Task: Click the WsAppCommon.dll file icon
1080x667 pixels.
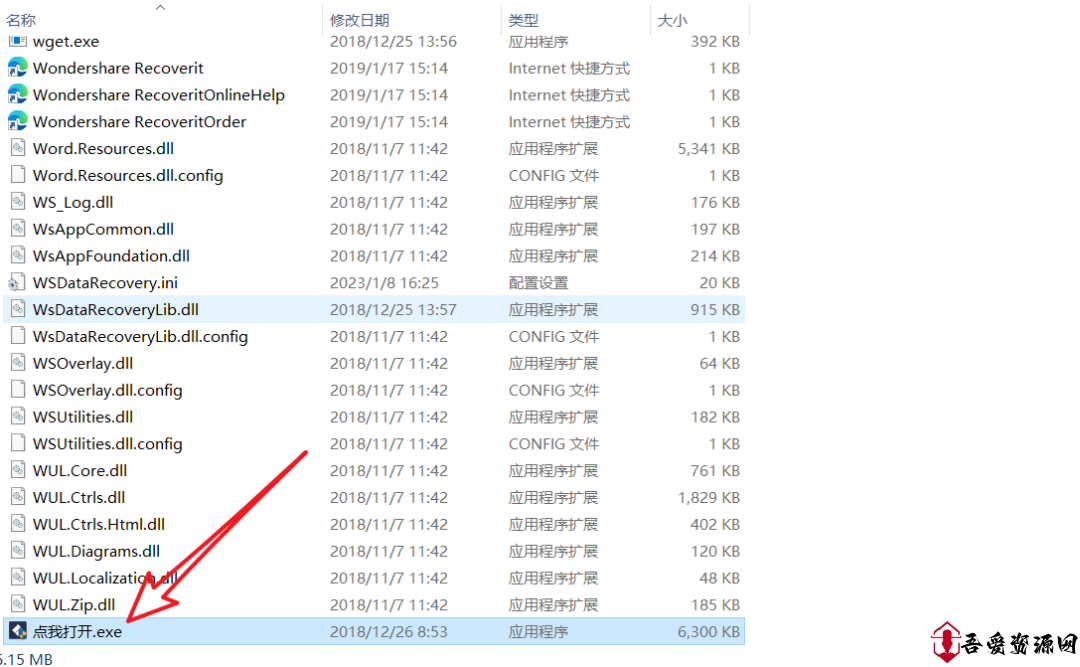Action: [x=18, y=229]
